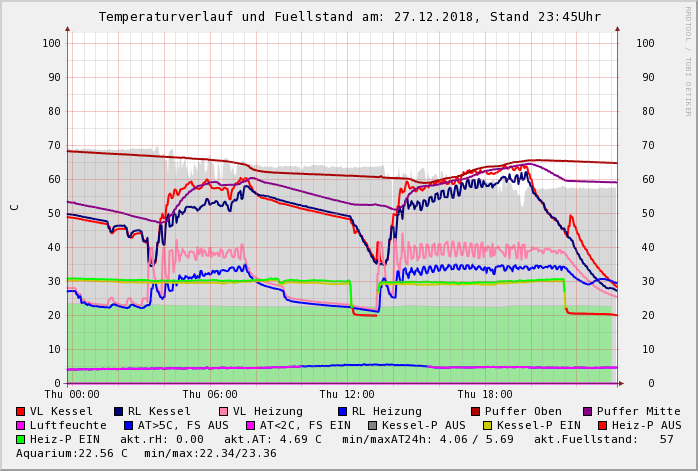
Task: Click the magenta Luftfeuchte legend swatch
Action: click(x=21, y=425)
